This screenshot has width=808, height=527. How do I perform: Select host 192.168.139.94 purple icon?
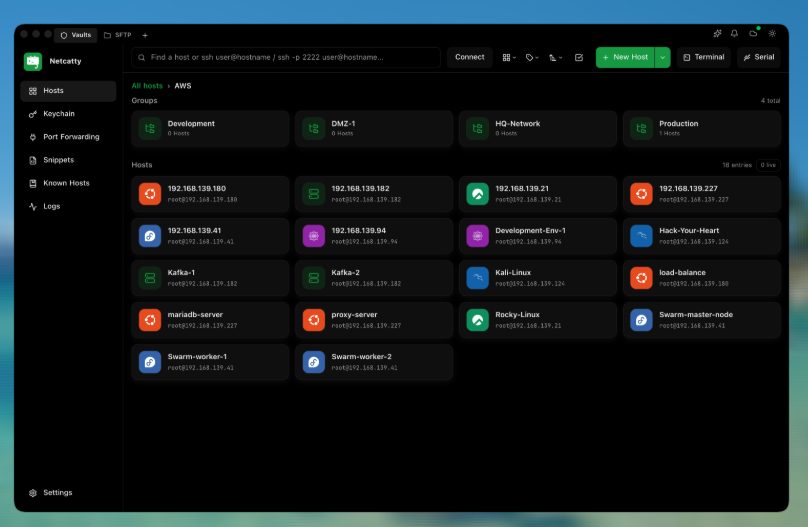pos(314,236)
